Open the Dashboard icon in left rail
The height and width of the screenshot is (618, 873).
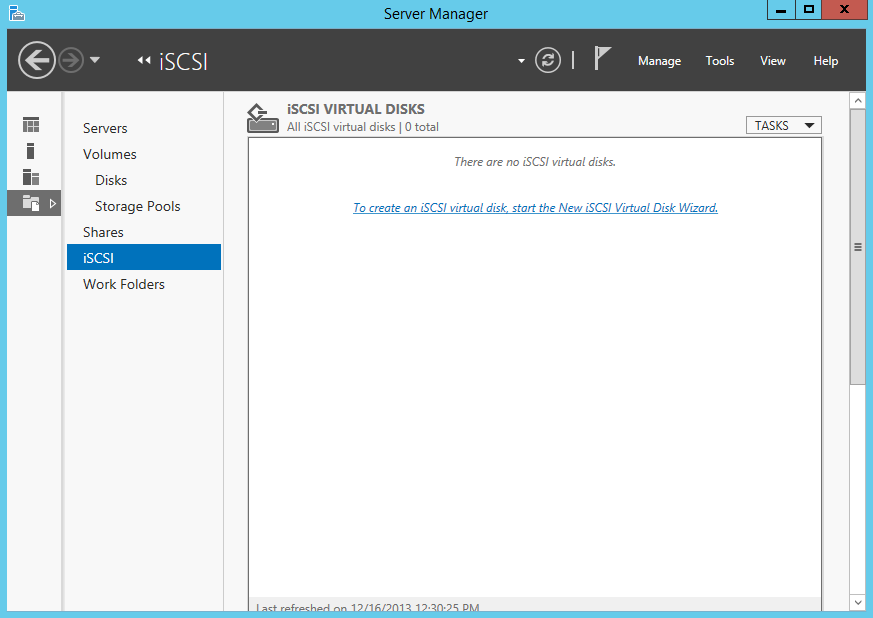31,125
